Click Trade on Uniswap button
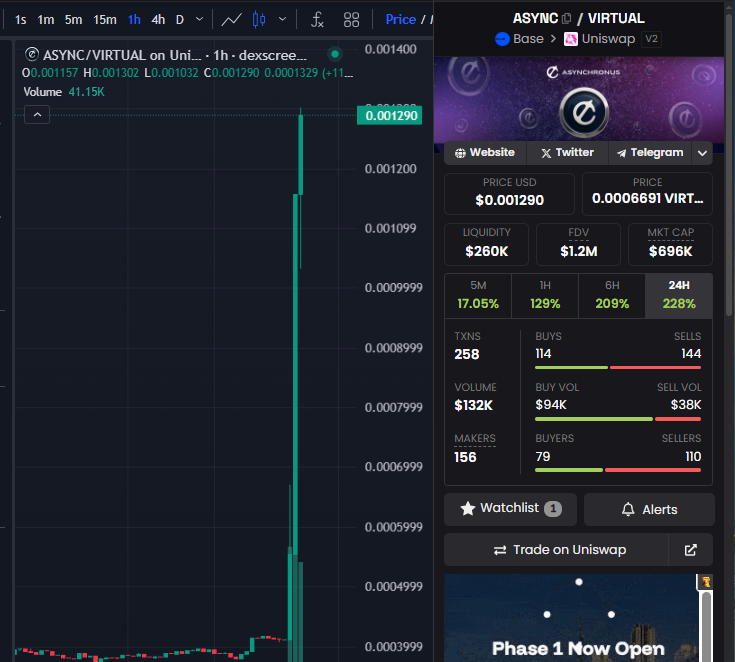This screenshot has height=662, width=735. (556, 549)
